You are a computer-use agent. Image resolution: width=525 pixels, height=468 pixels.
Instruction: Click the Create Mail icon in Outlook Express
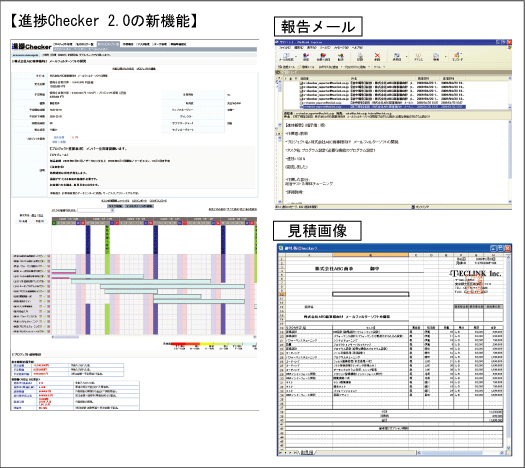coord(285,57)
